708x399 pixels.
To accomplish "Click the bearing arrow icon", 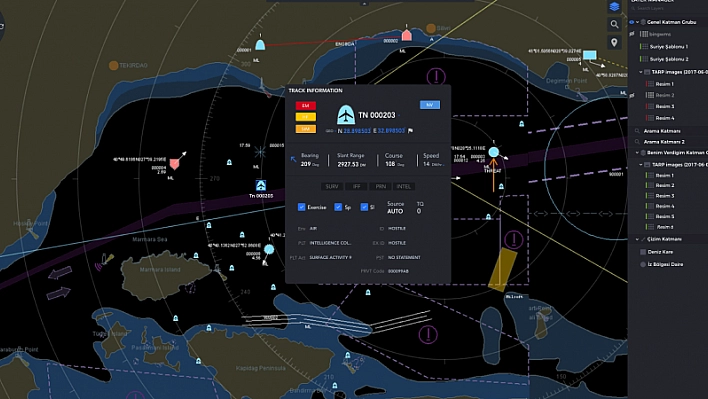I will click(293, 159).
